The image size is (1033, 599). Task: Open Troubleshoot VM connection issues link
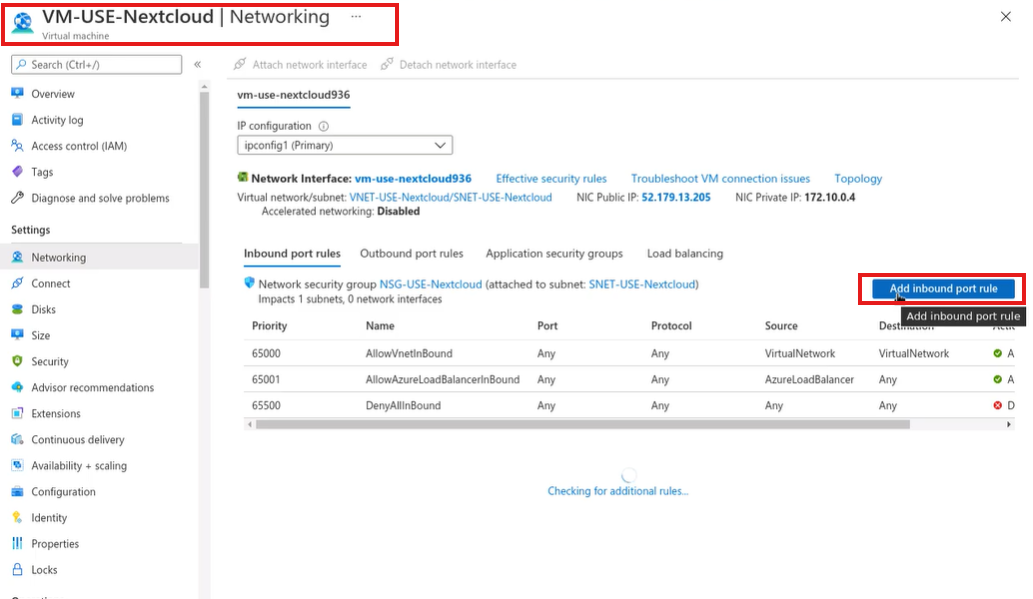point(720,179)
